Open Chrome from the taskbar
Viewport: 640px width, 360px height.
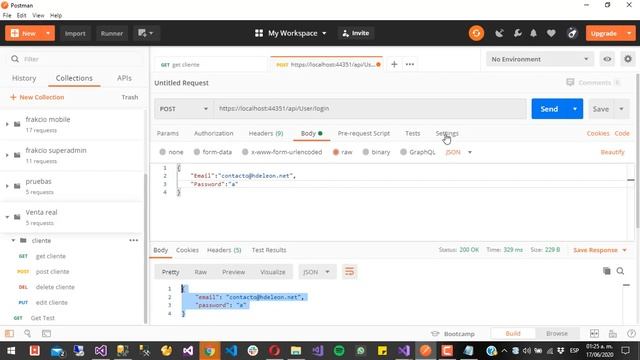209,350
